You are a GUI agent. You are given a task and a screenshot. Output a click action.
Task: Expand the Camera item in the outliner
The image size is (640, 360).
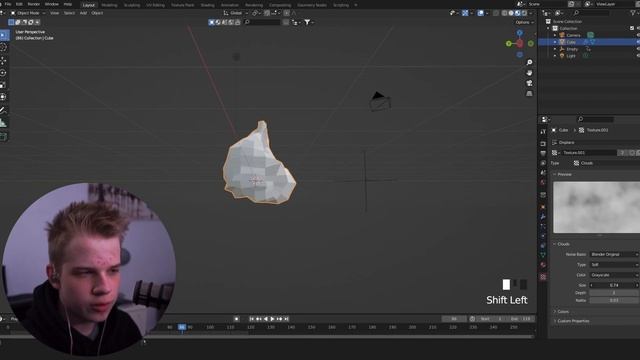(555, 35)
